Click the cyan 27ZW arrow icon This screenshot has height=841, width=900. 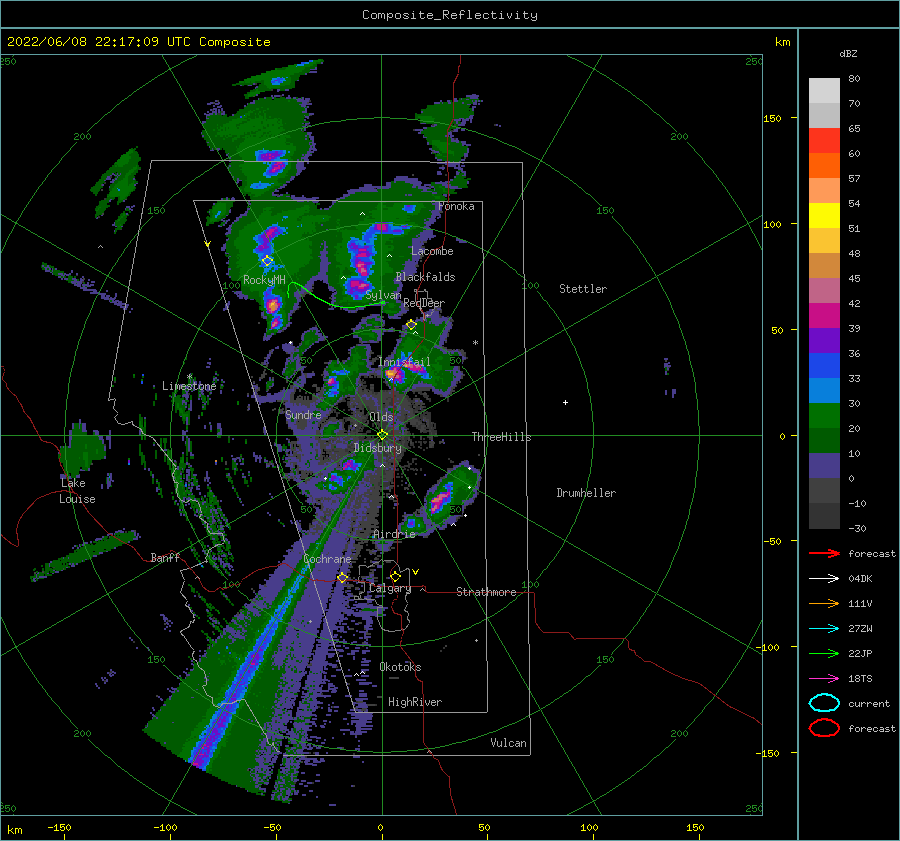point(824,628)
